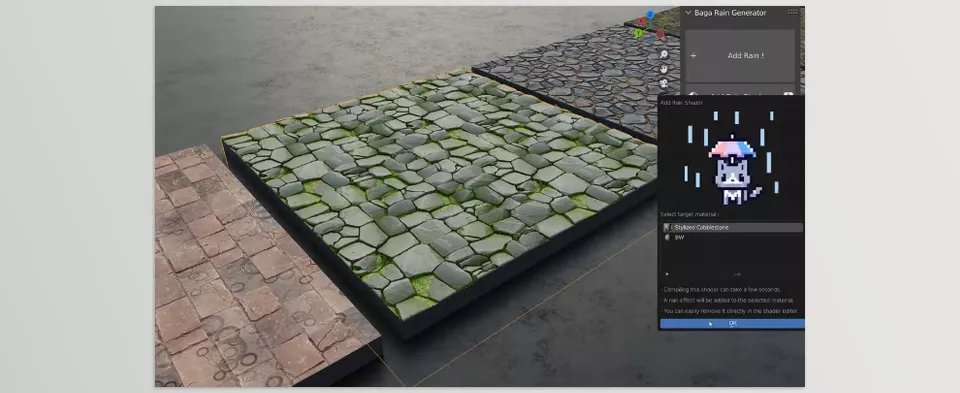The width and height of the screenshot is (960, 393).
Task: Expand the material list filter triangle
Action: 667,274
